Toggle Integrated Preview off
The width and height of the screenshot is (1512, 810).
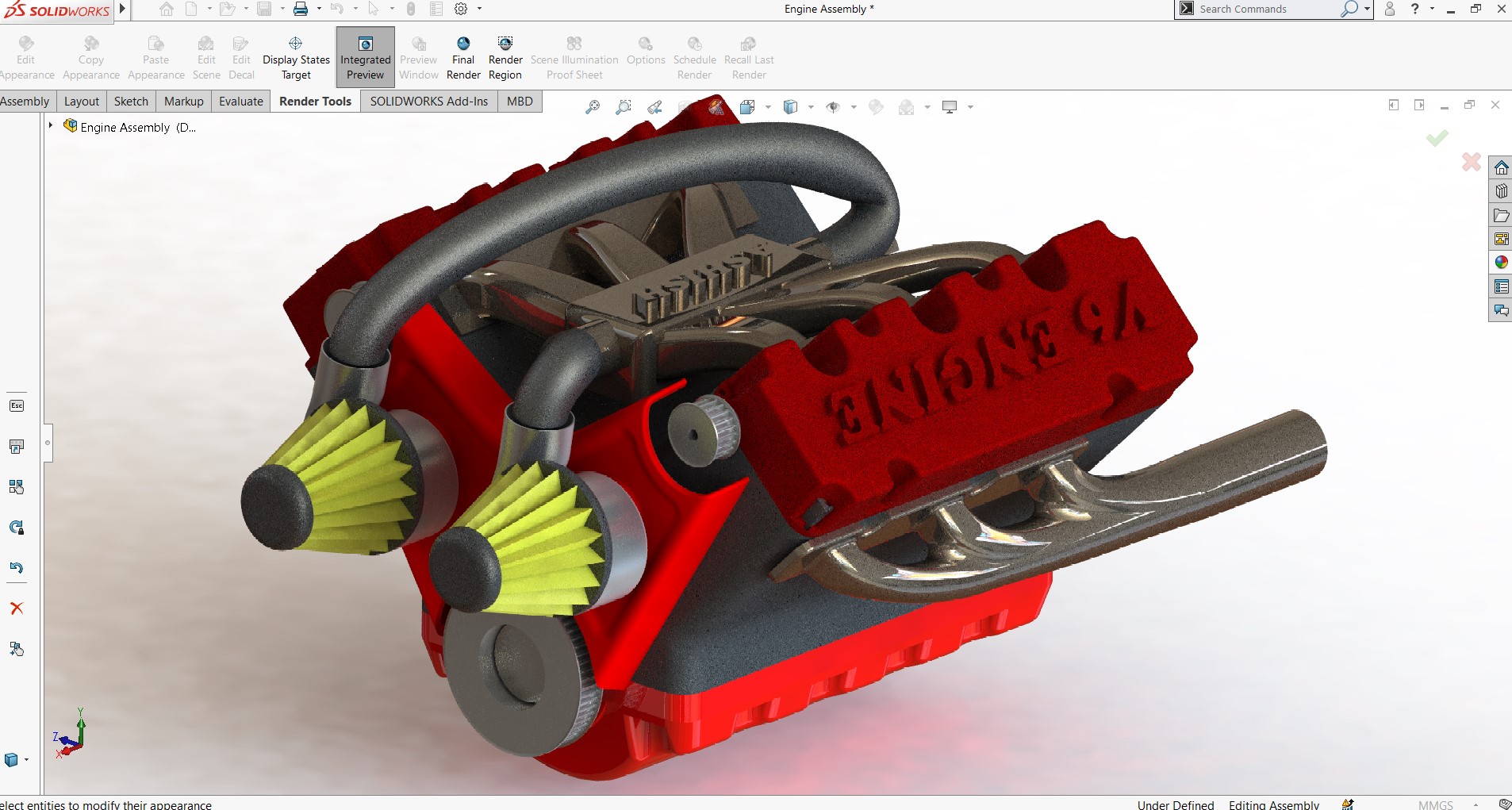[365, 57]
